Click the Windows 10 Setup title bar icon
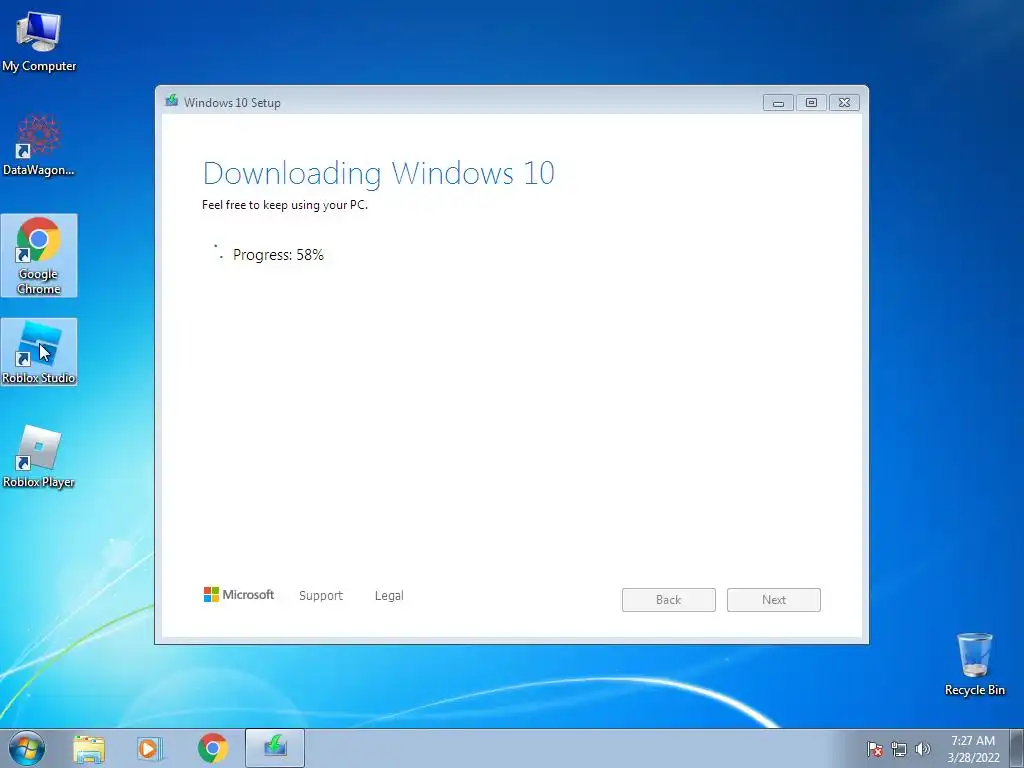 [x=172, y=101]
